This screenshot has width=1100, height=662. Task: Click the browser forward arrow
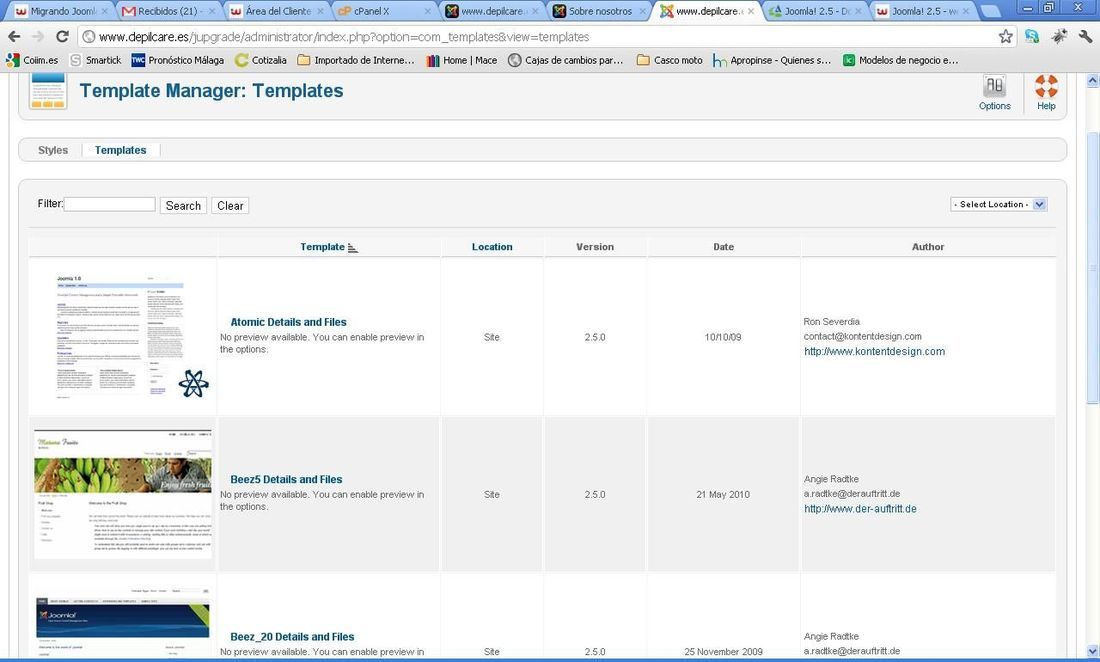[x=38, y=36]
